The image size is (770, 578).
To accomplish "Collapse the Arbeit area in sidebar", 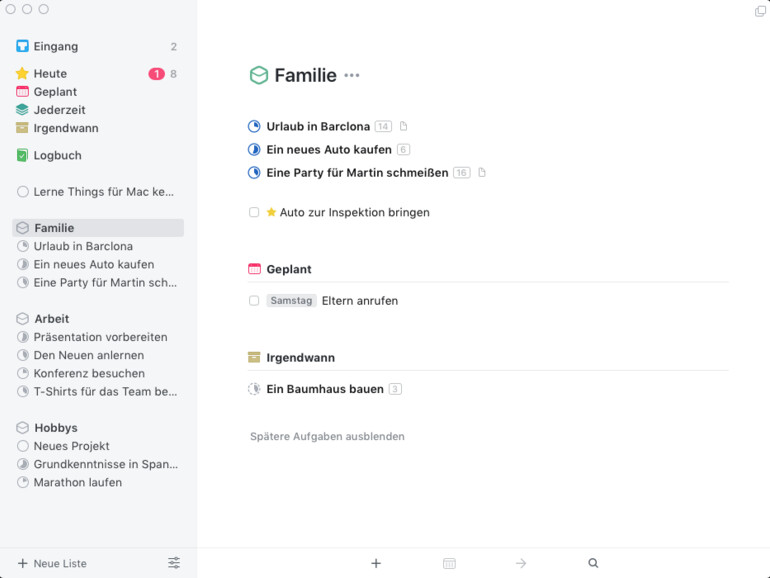I will (x=51, y=319).
